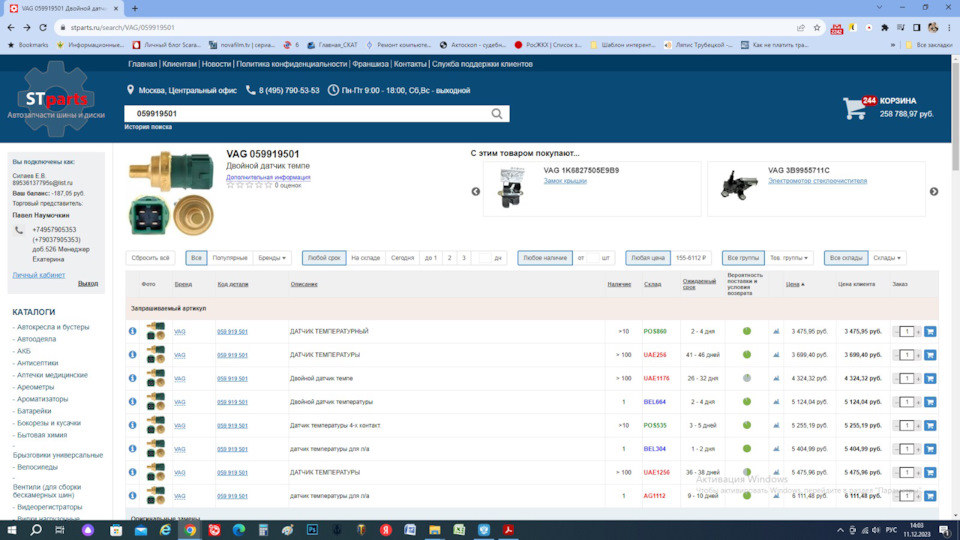Open Windows taskbar search
The width and height of the screenshot is (960, 540).
pyautogui.click(x=36, y=530)
